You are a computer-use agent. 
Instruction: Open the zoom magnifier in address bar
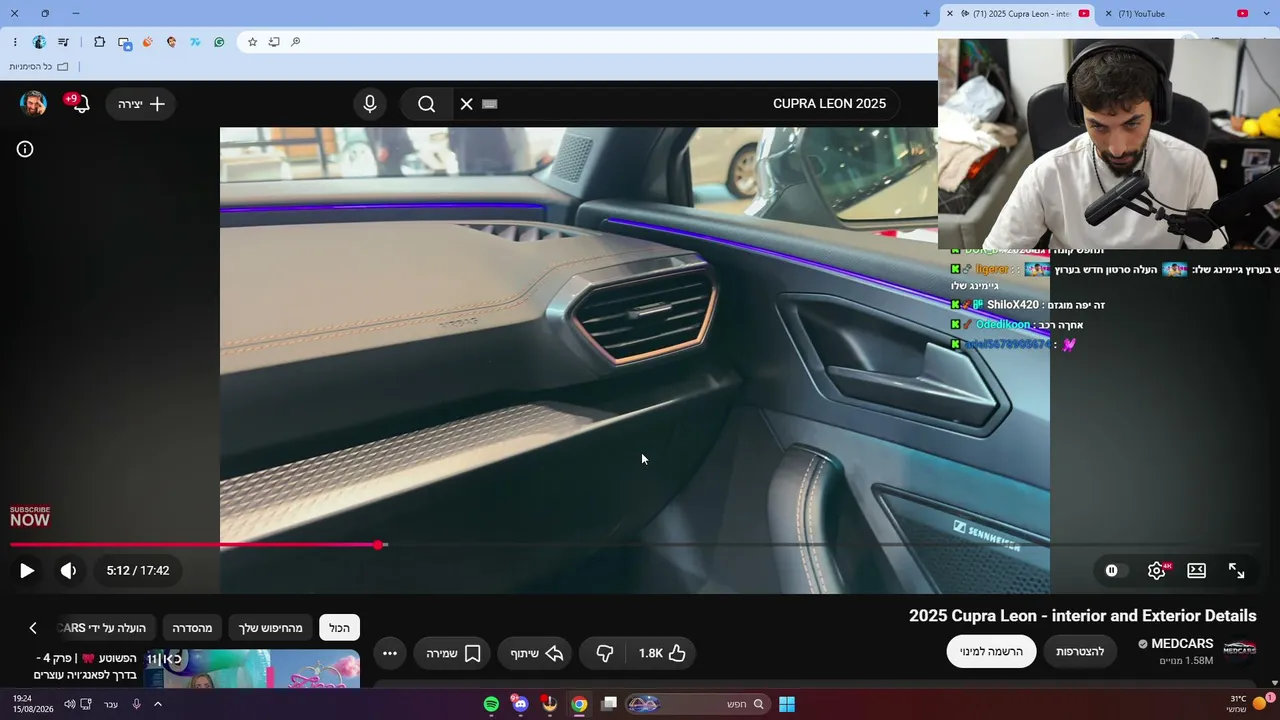(296, 42)
